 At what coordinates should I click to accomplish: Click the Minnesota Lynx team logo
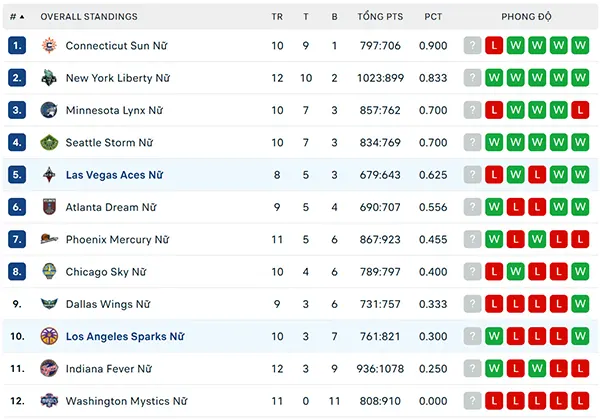coord(49,110)
